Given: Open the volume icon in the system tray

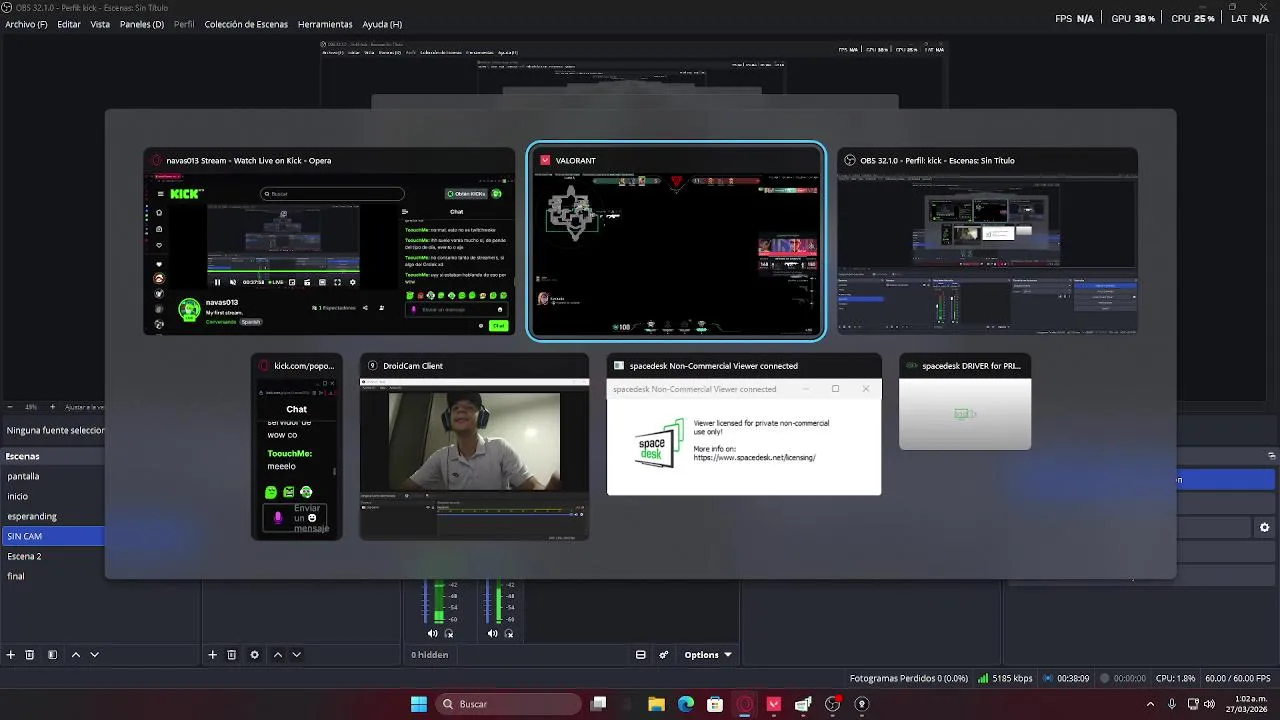Looking at the screenshot, I should point(1209,704).
